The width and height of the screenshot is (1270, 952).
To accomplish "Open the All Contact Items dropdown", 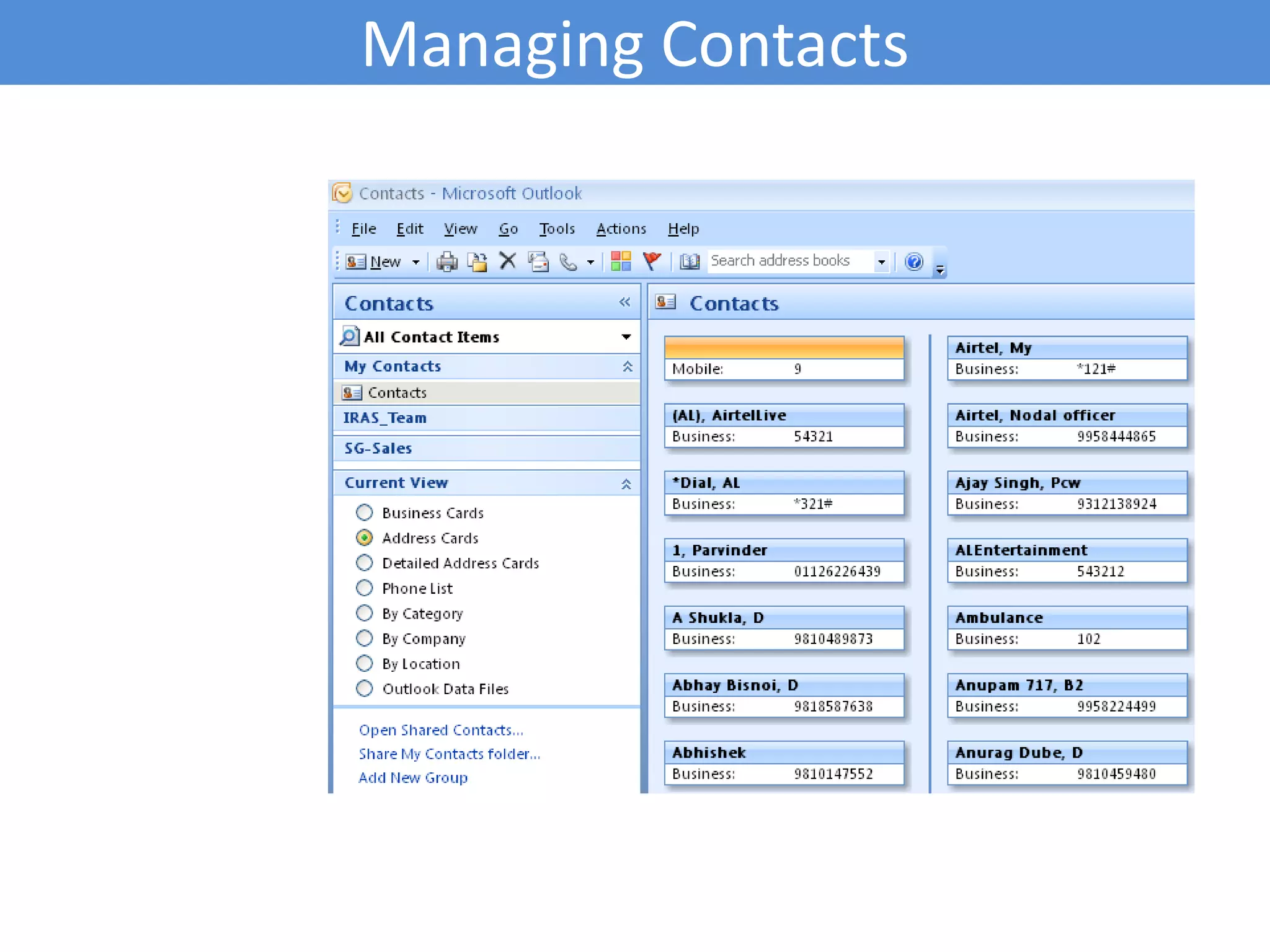I will pos(626,337).
